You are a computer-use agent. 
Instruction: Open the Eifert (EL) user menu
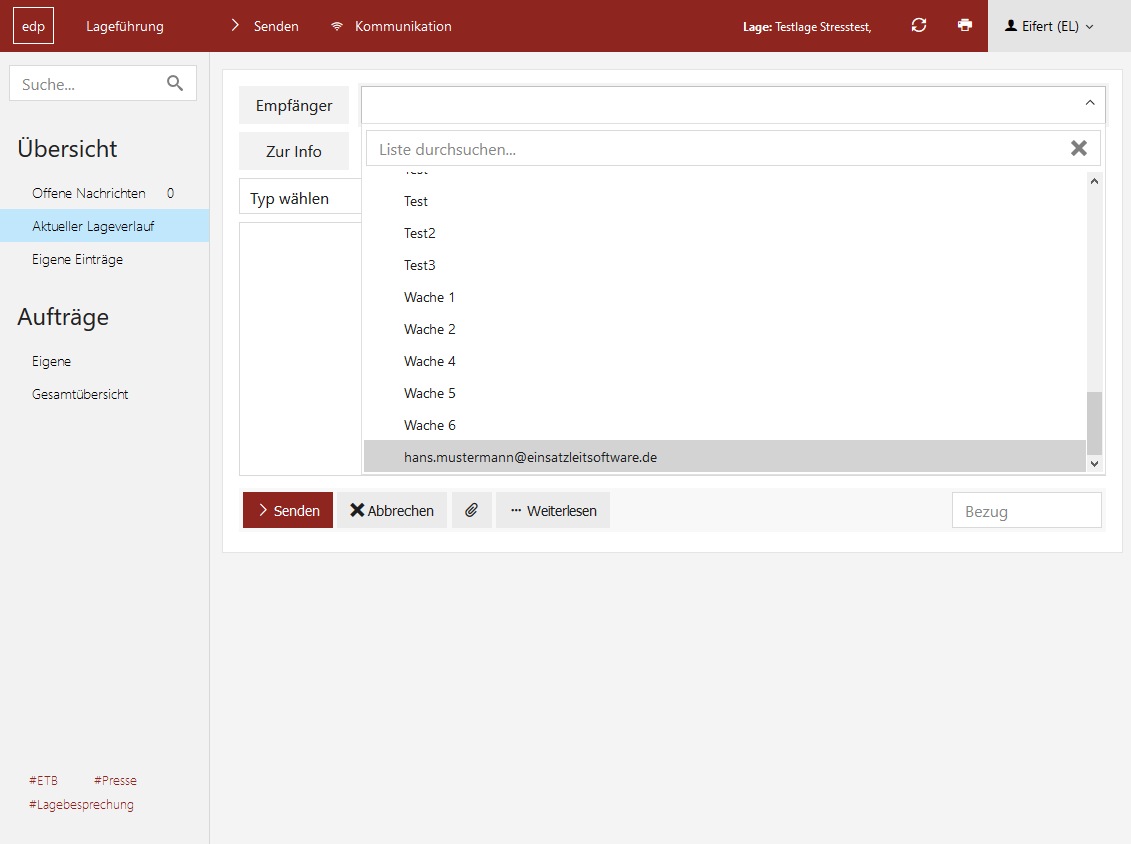click(x=1049, y=26)
